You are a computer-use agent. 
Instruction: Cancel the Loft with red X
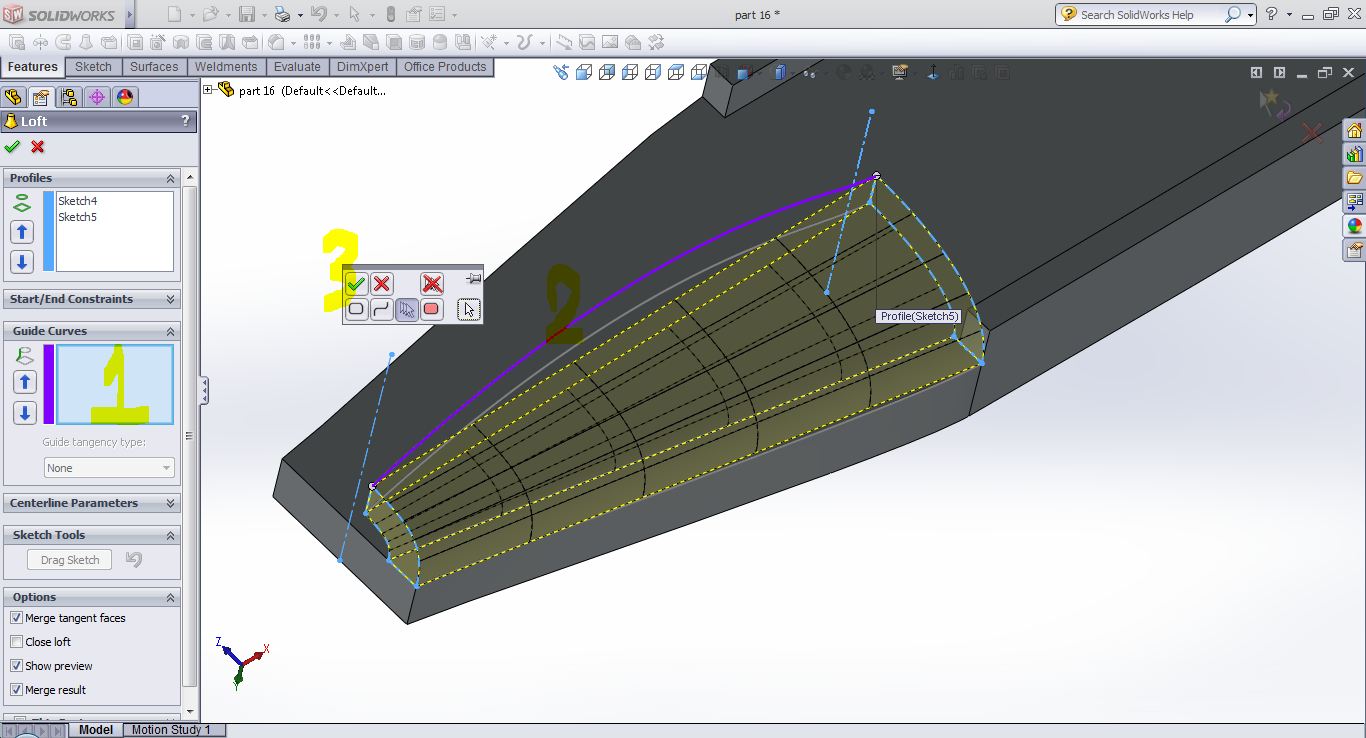pos(38,147)
